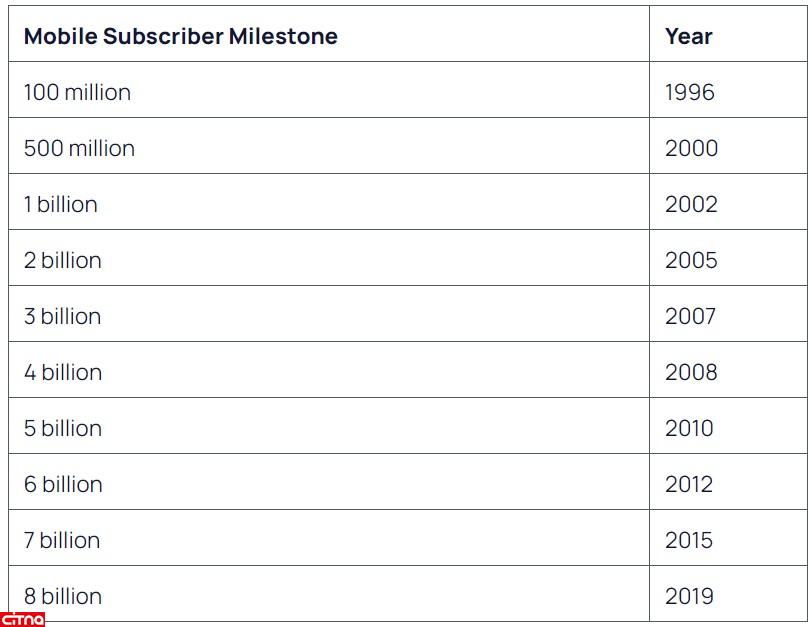Screen dimensions: 812x627
Task: Select the 2 billion milestone cell
Action: pyautogui.click(x=63, y=261)
